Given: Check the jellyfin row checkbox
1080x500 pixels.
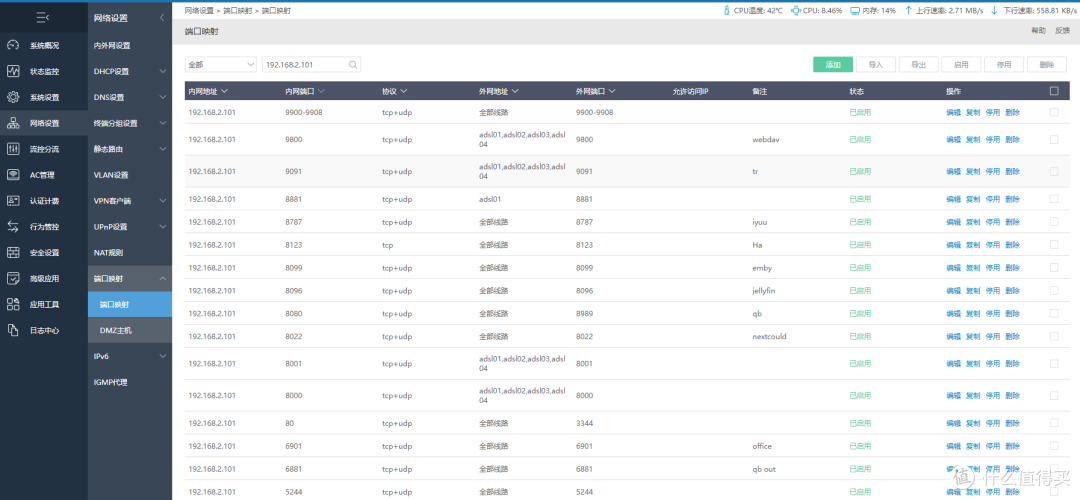Looking at the screenshot, I should click(1054, 291).
